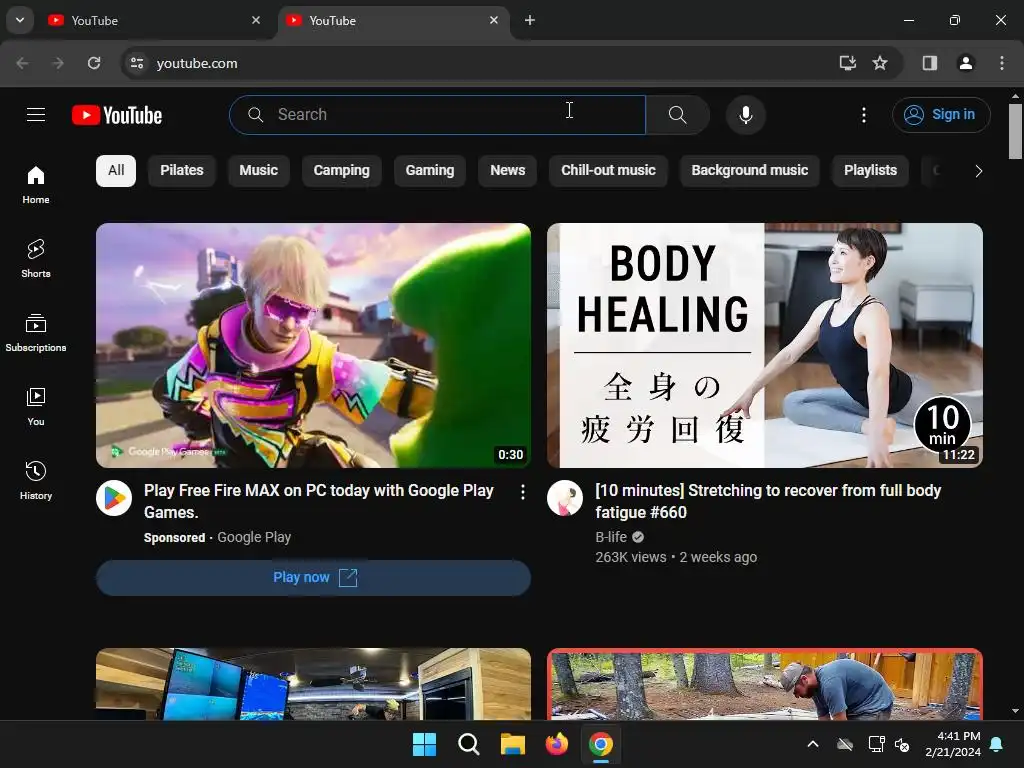Start voice search with microphone icon

coord(745,115)
